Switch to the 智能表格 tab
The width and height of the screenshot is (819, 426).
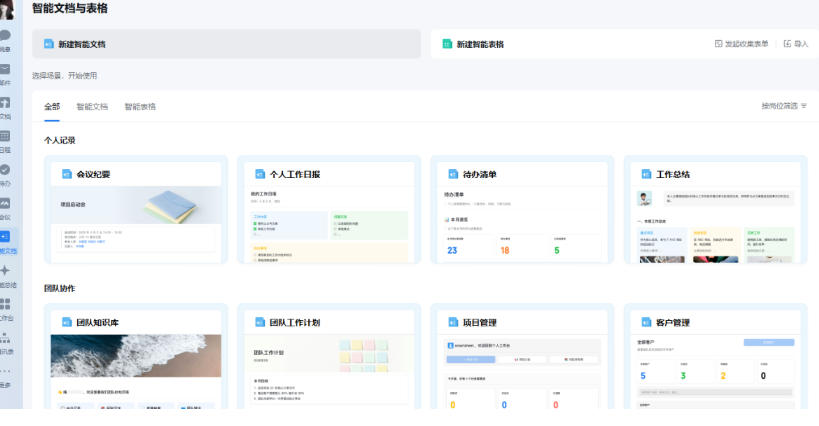[x=140, y=106]
